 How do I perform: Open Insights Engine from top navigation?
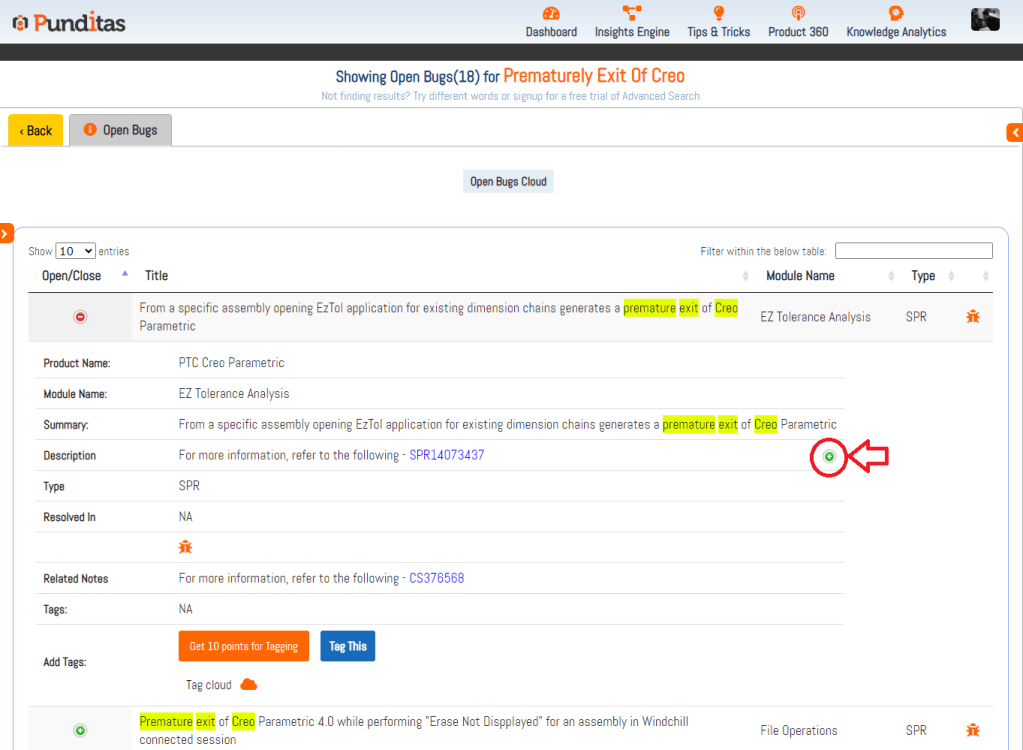click(632, 13)
